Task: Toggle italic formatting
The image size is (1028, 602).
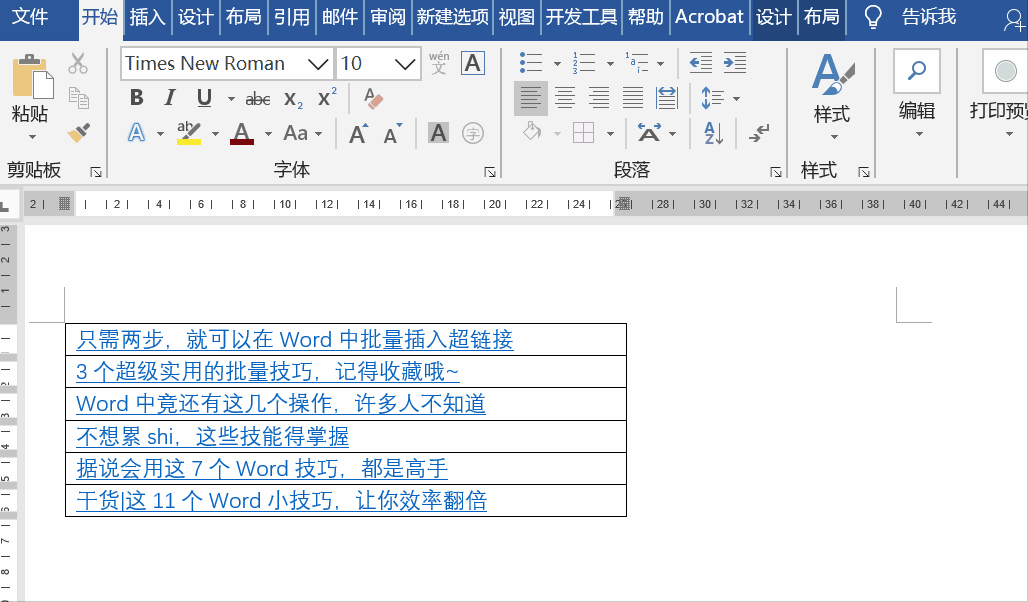Action: tap(170, 98)
